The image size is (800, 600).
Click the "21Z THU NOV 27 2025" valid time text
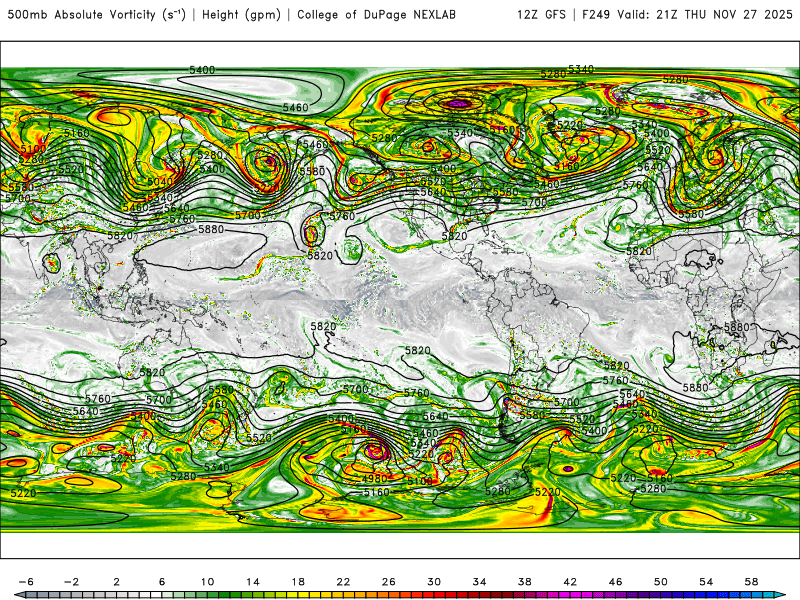tap(724, 15)
